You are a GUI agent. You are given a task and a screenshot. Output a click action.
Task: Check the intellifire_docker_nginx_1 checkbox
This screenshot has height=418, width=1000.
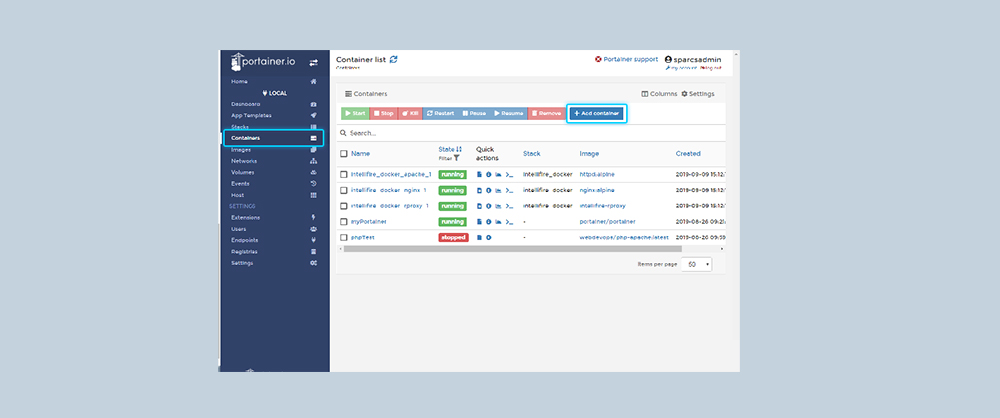click(x=344, y=190)
